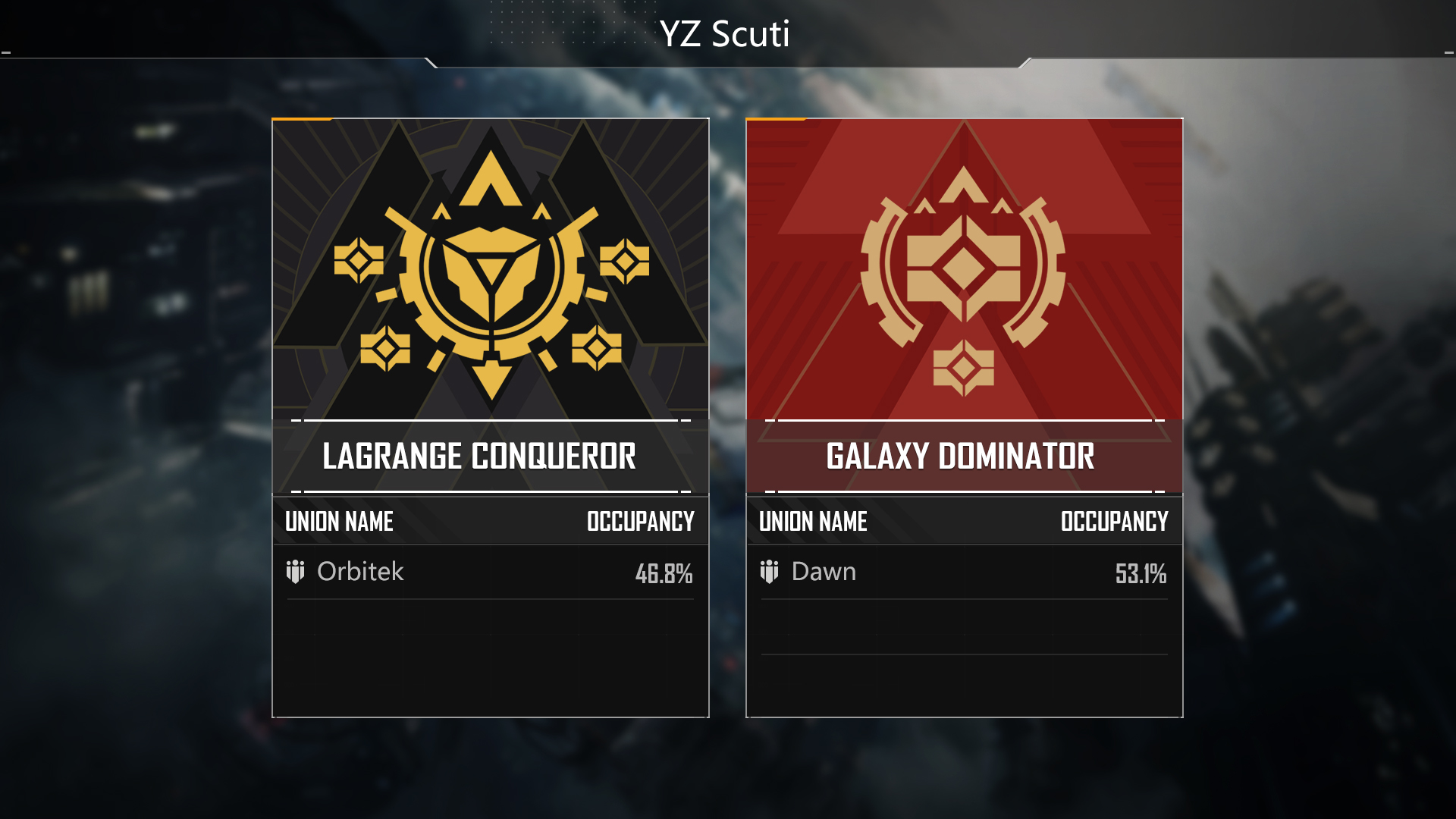Click the gold down arrow under Lagrange crest
1456x819 pixels.
491,381
